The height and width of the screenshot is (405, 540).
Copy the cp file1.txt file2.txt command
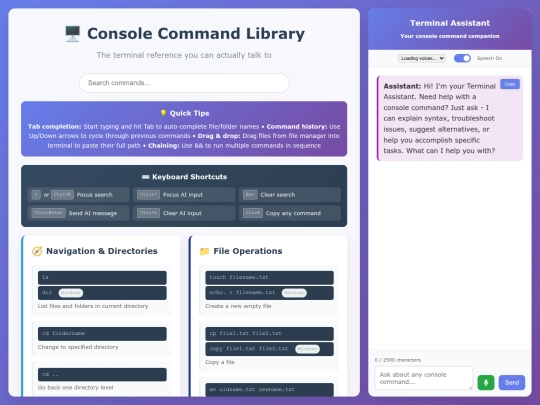[x=269, y=334]
